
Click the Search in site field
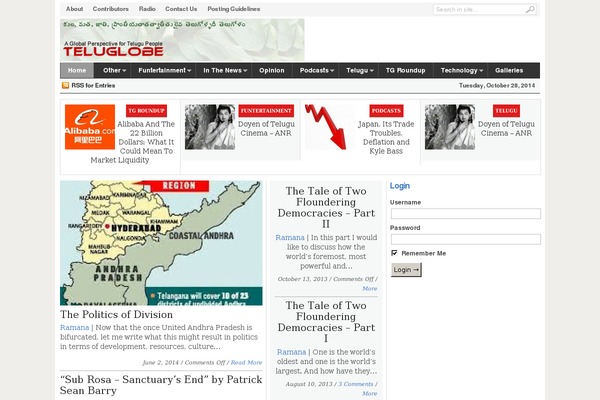pos(479,9)
